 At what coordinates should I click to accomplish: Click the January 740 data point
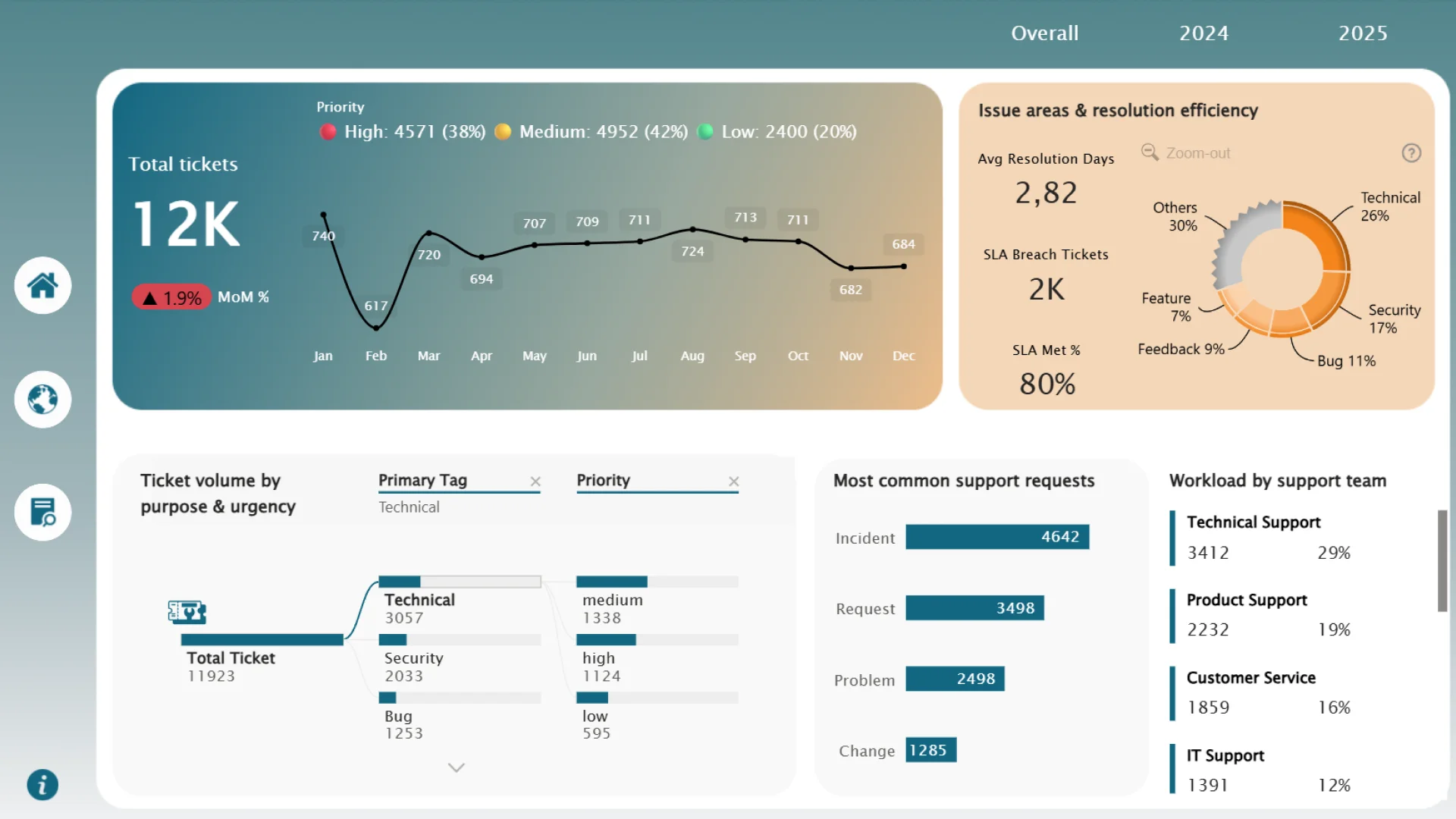point(324,215)
